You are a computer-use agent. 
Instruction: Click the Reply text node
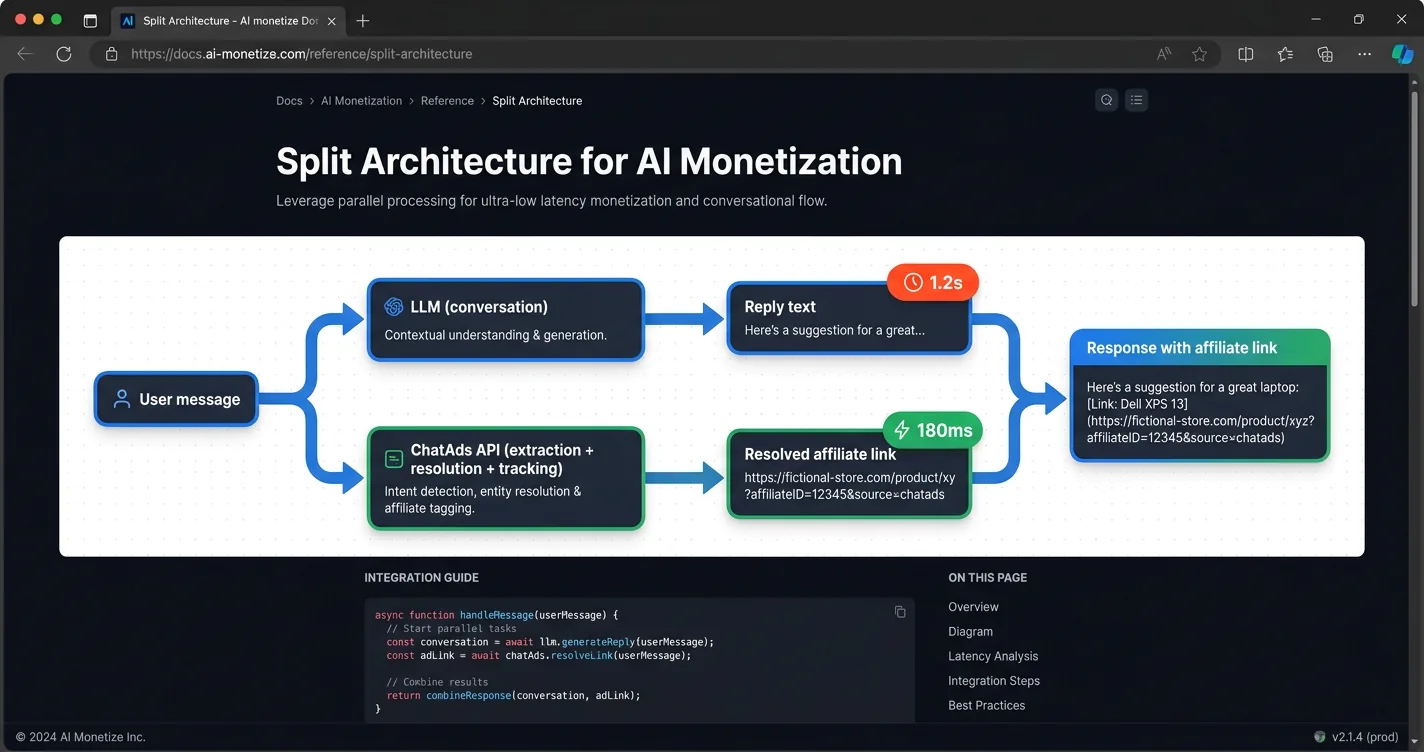click(849, 318)
